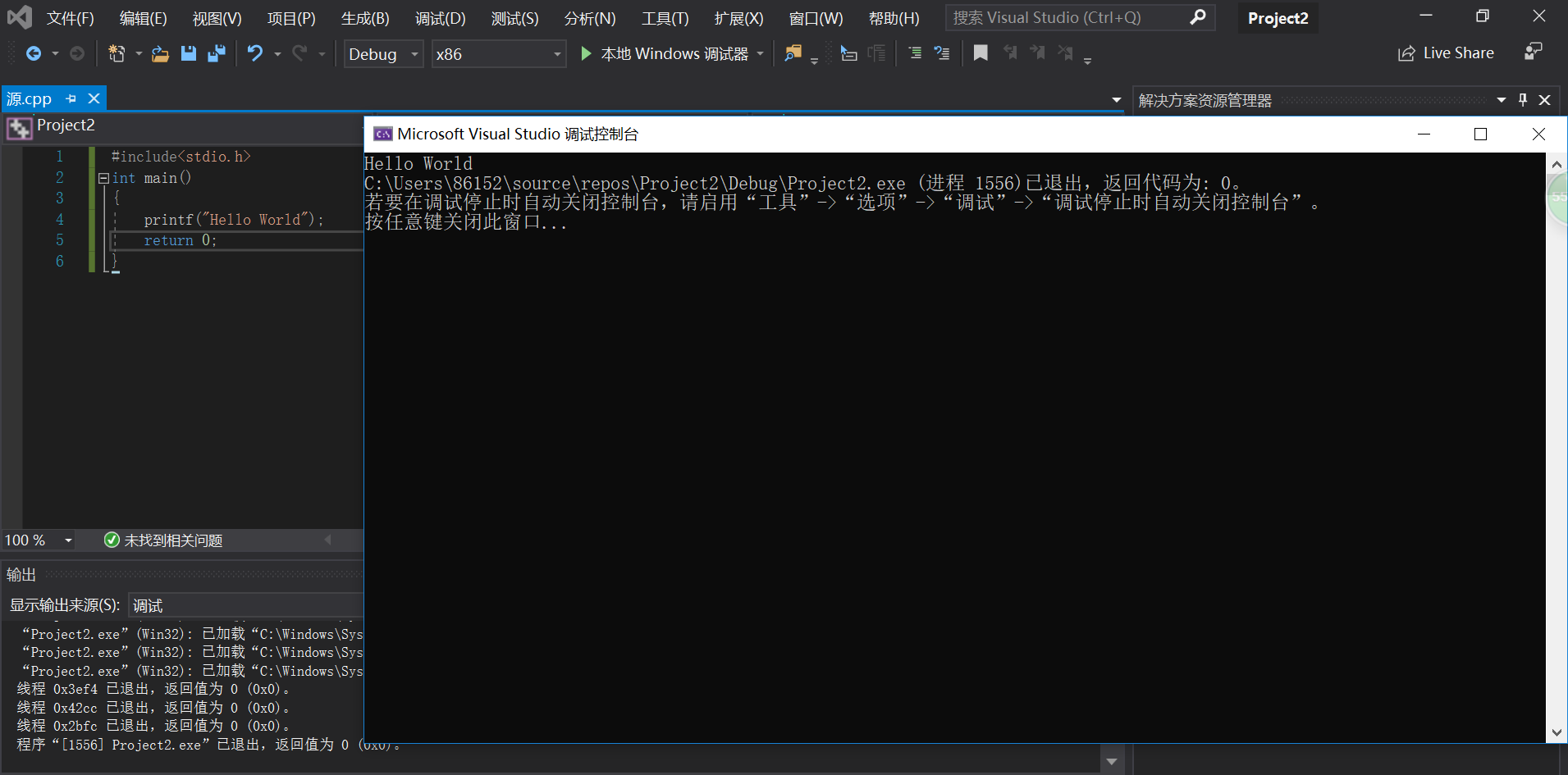
Task: Save the current file
Action: pos(189,53)
